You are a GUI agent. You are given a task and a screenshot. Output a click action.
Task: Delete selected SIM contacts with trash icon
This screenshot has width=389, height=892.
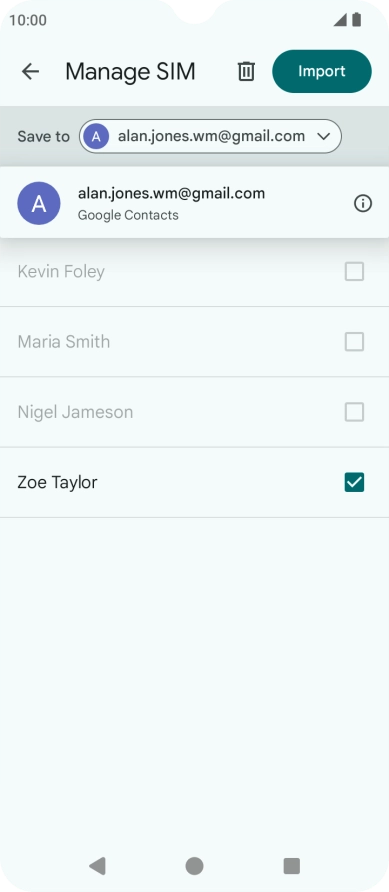click(246, 71)
